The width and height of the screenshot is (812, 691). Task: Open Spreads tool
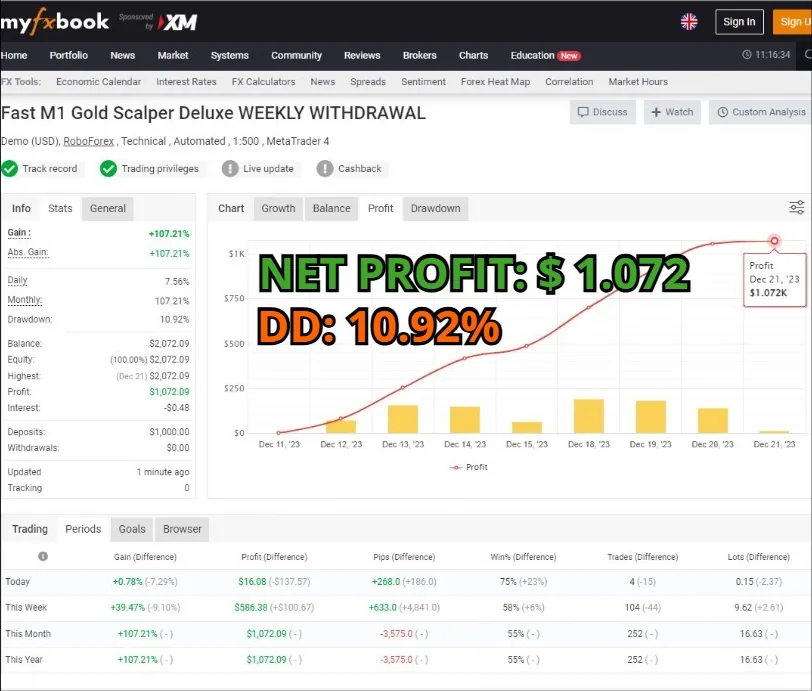pos(368,82)
